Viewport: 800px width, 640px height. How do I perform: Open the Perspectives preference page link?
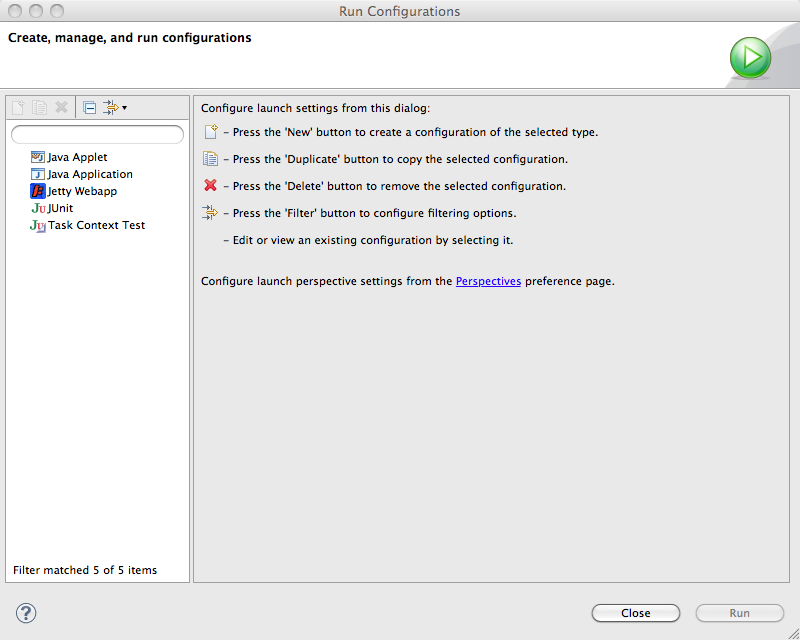[x=488, y=281]
